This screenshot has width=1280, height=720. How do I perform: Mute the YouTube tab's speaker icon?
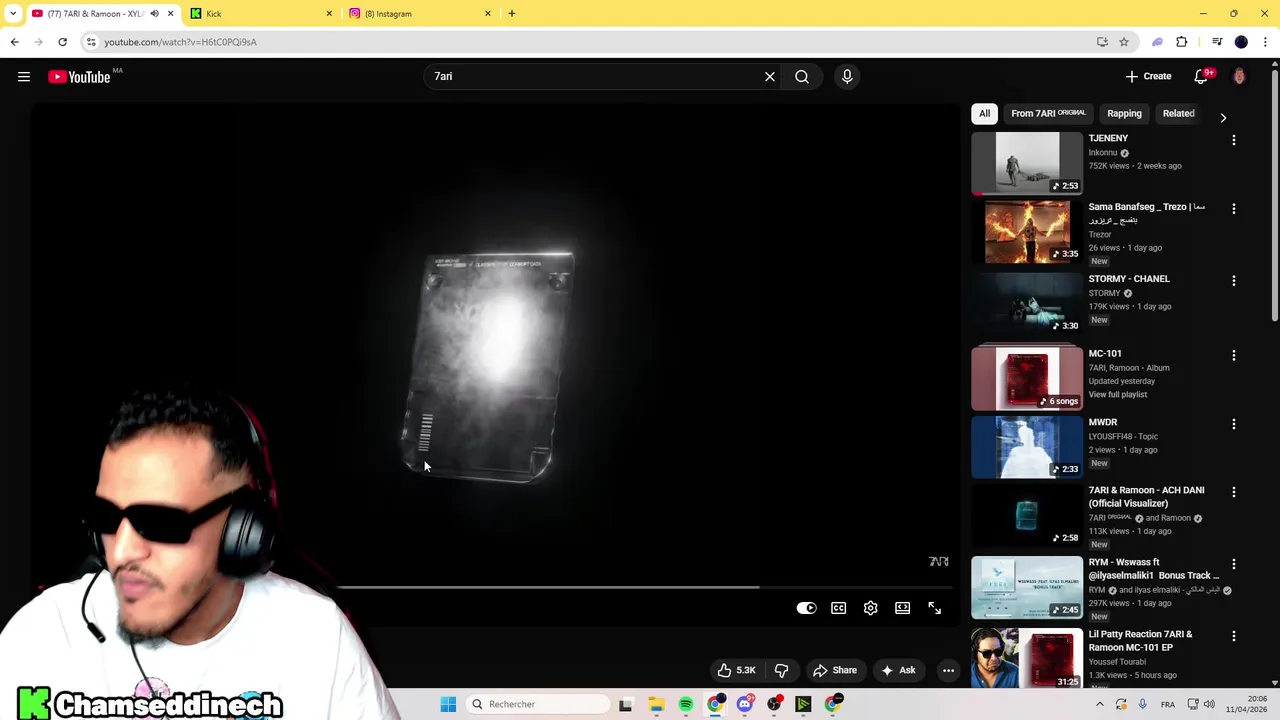(x=154, y=14)
